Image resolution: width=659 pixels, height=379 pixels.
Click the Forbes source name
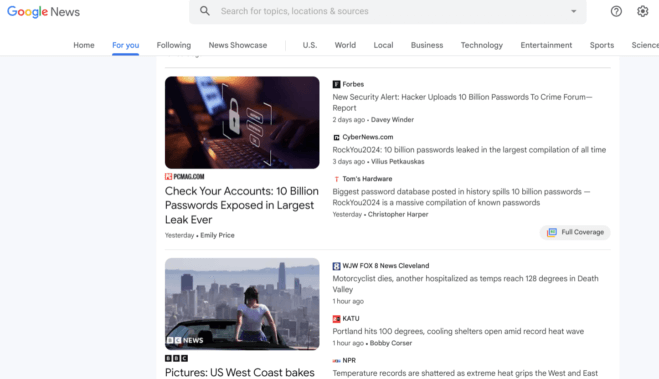(x=353, y=84)
